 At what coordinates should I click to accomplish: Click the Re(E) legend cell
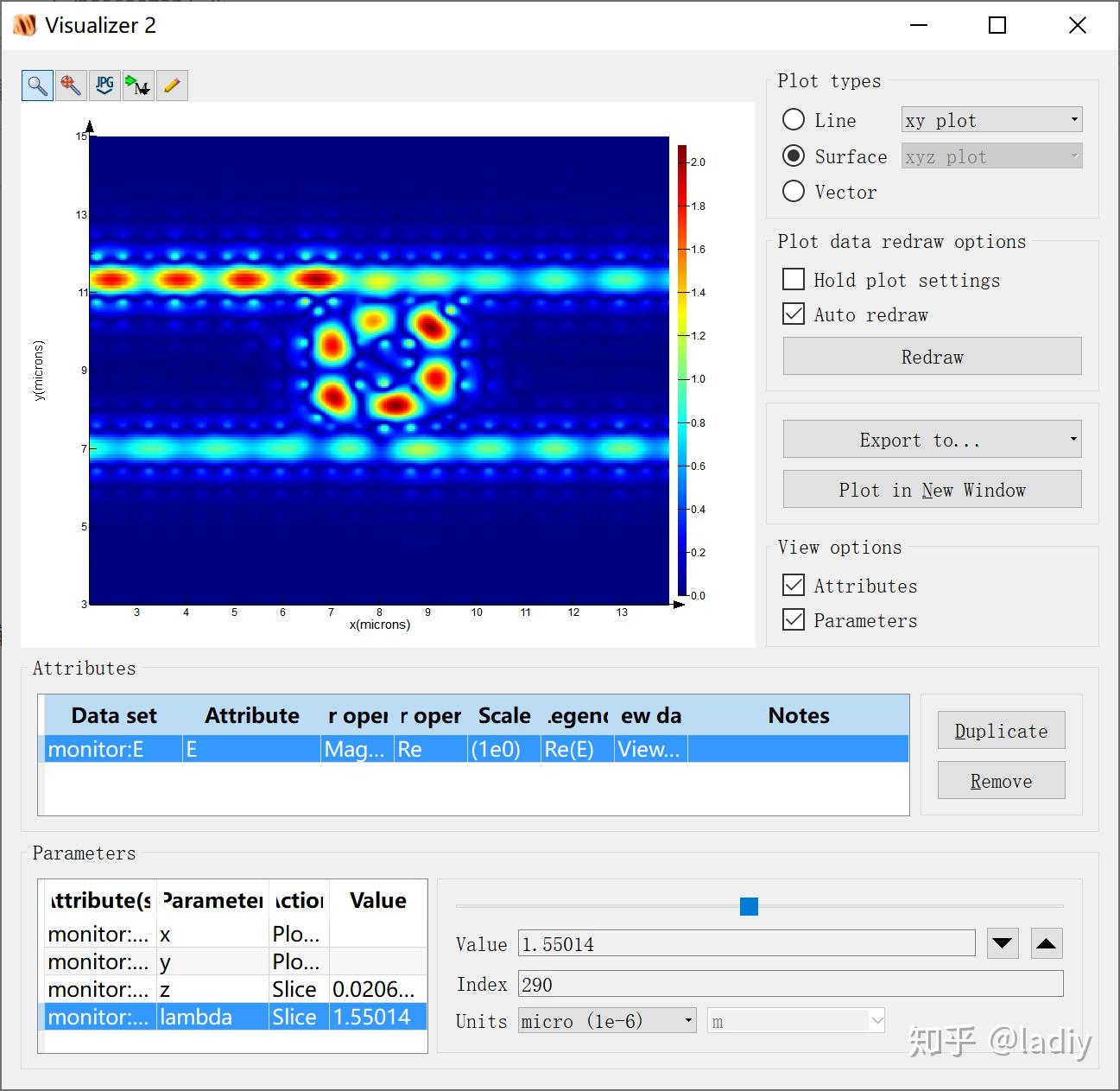click(577, 749)
